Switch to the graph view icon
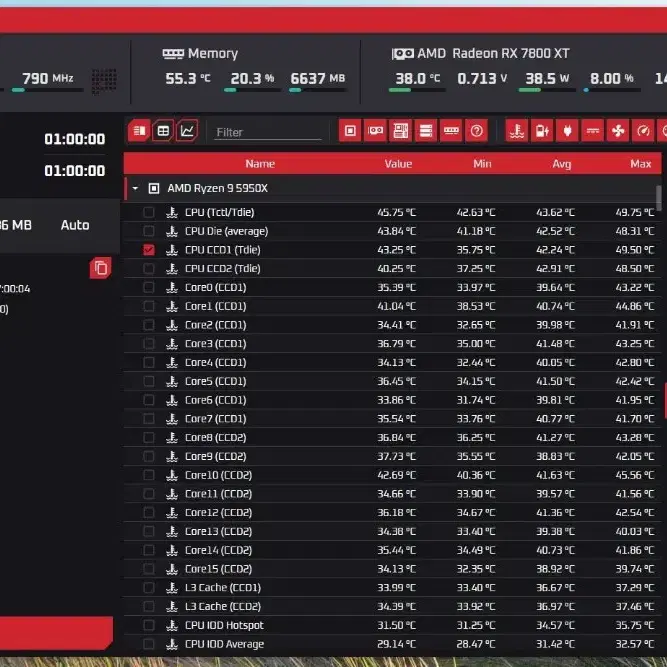This screenshot has width=667, height=667. tap(187, 131)
